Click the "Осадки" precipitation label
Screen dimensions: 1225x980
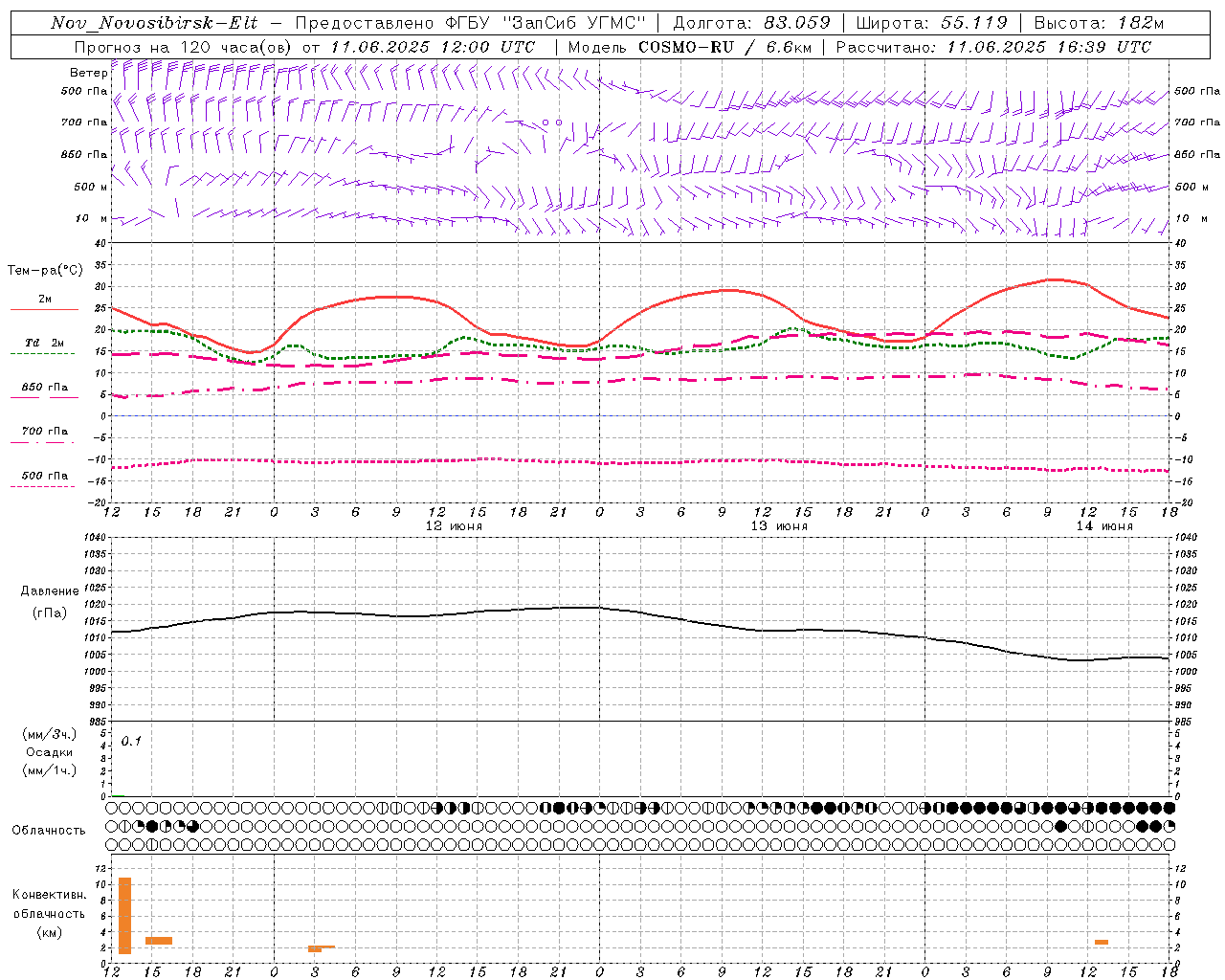50,752
